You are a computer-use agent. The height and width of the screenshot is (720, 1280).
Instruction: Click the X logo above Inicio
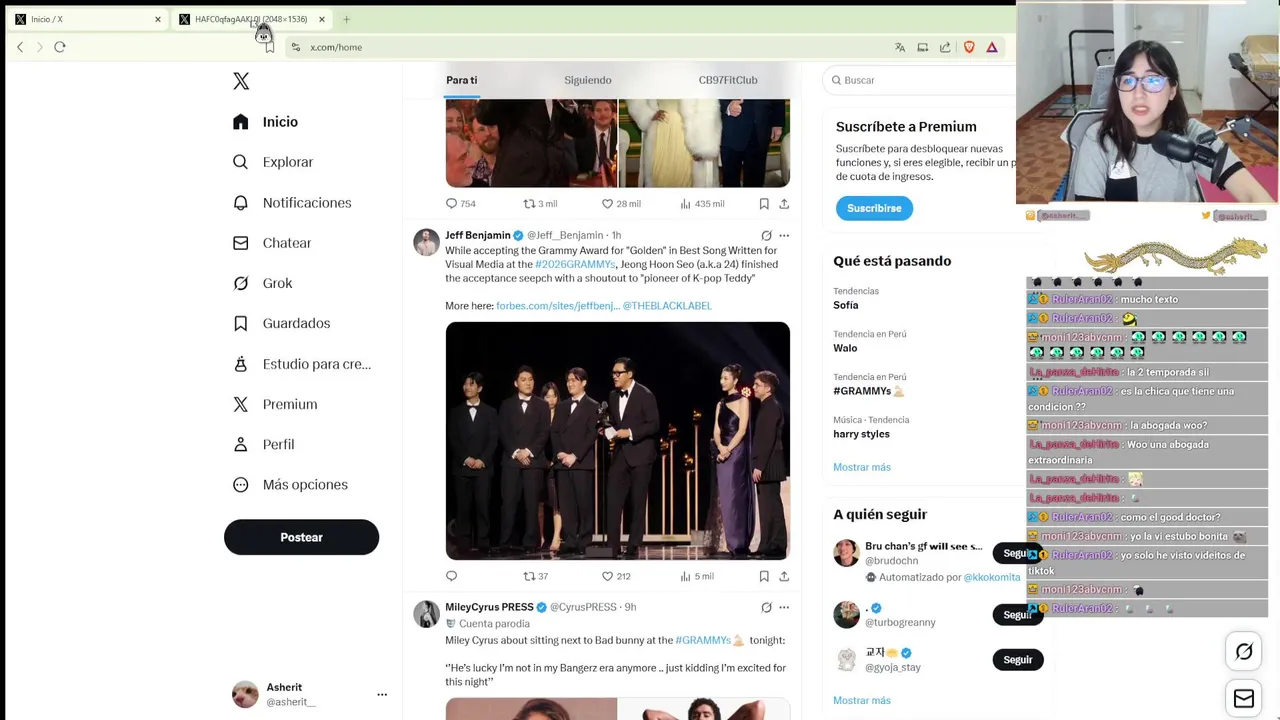coord(241,81)
